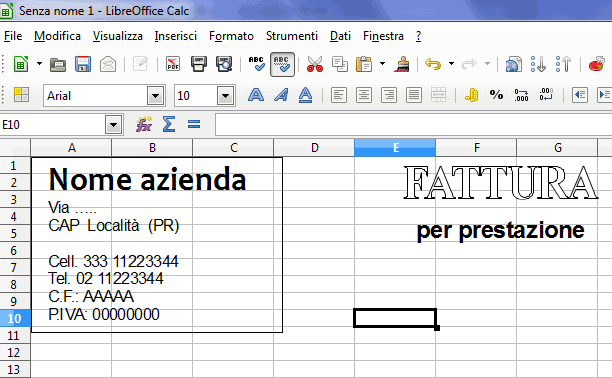Open the Styles and Formatting icon

pyautogui.click(x=21, y=95)
